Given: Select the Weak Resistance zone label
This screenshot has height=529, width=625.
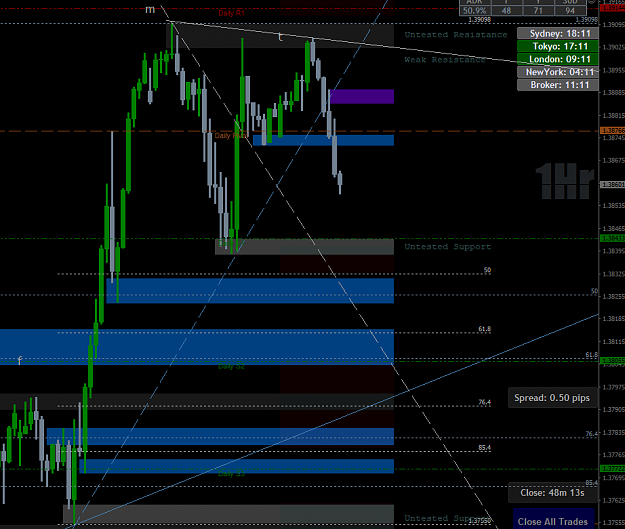Looking at the screenshot, I should pyautogui.click(x=445, y=60).
